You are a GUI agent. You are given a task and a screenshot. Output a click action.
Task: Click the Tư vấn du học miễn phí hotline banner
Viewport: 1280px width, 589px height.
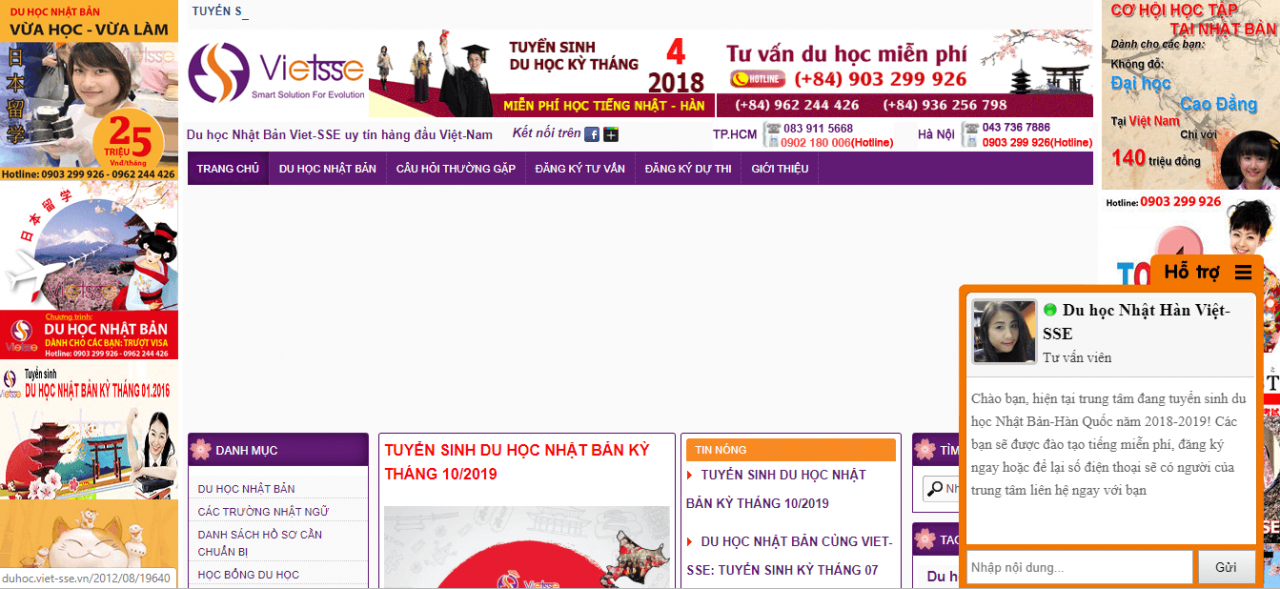tap(905, 73)
